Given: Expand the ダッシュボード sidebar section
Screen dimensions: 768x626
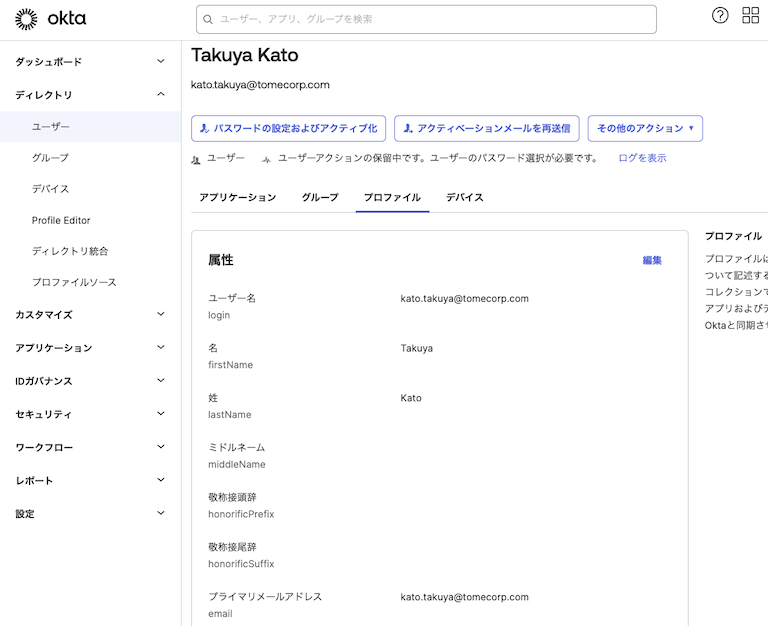Looking at the screenshot, I should pyautogui.click(x=90, y=62).
